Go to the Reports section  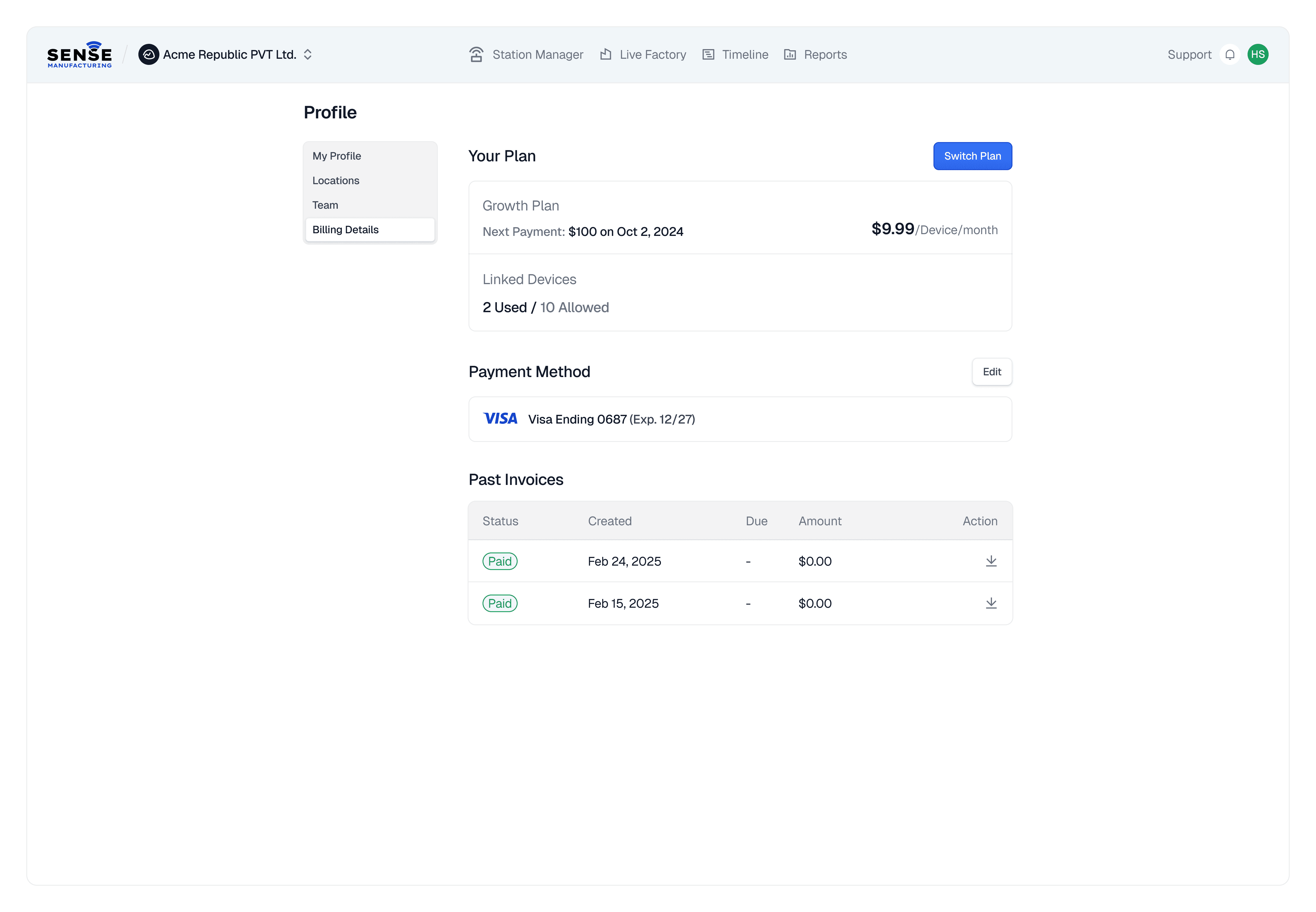pyautogui.click(x=825, y=55)
